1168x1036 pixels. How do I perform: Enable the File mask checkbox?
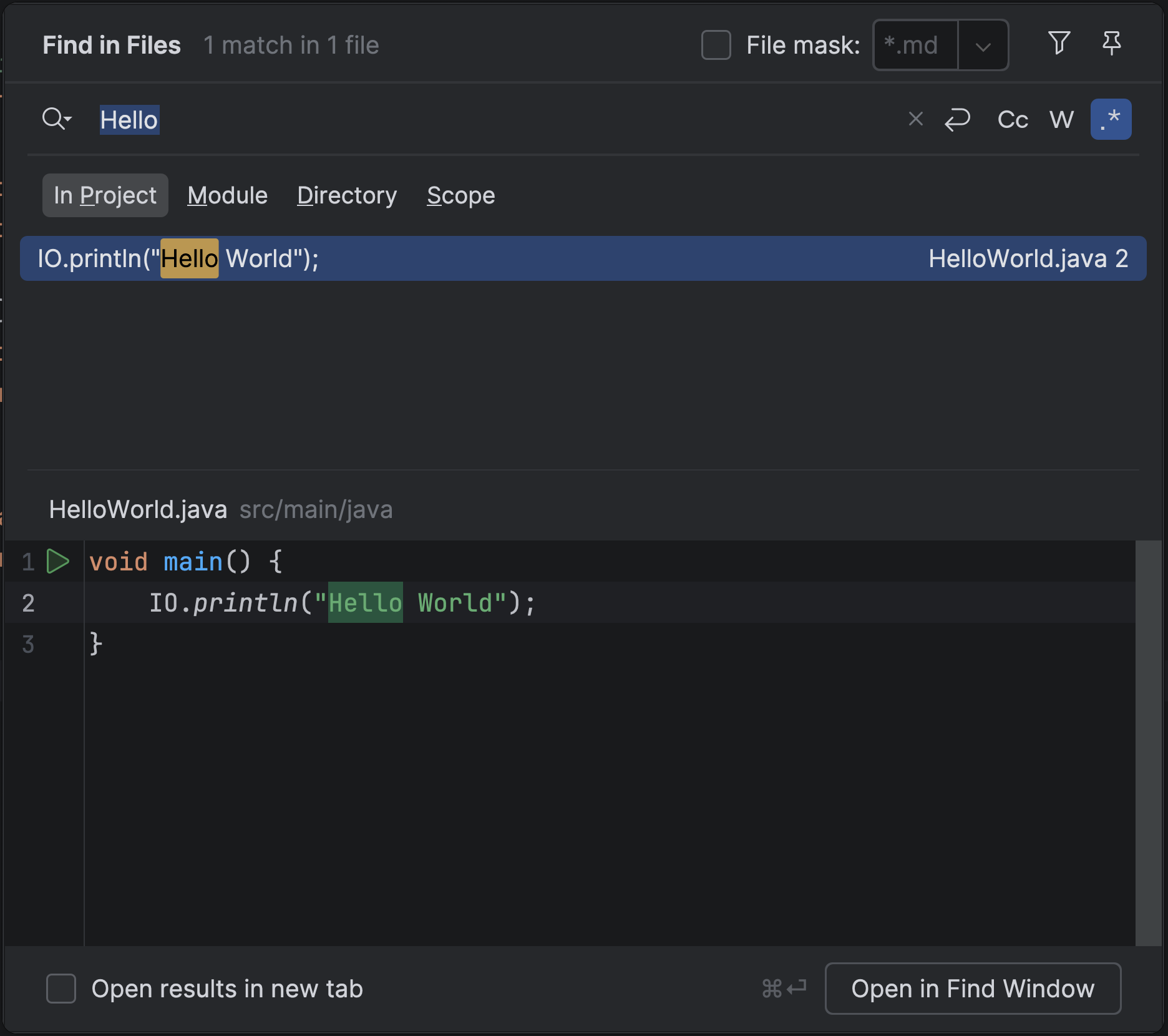point(716,45)
